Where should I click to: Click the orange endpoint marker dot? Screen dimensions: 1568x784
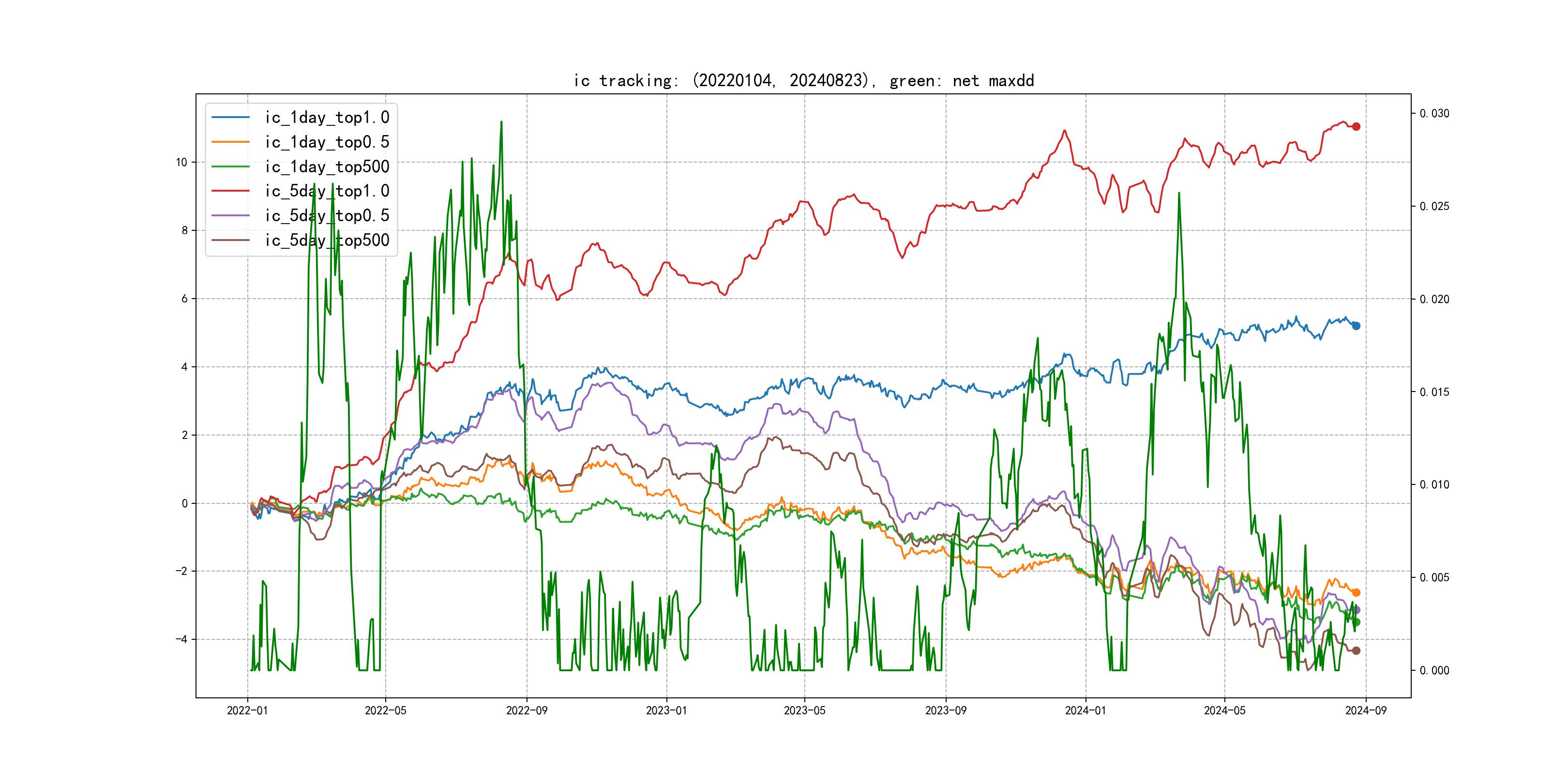pos(1356,592)
